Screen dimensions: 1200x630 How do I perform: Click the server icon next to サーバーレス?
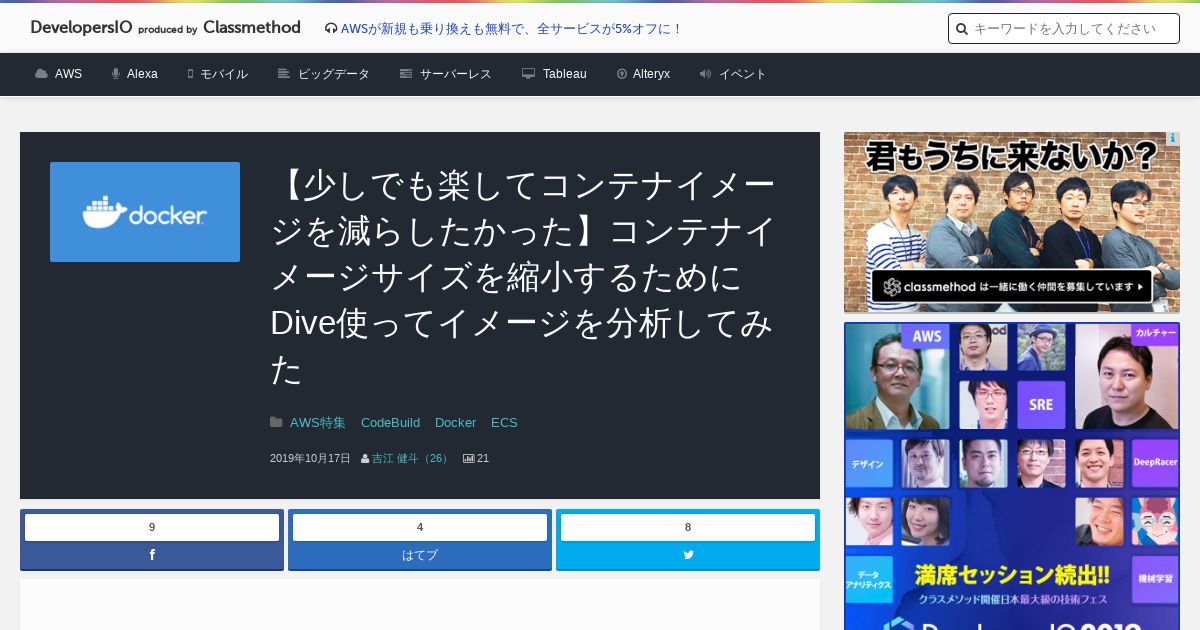[x=406, y=74]
